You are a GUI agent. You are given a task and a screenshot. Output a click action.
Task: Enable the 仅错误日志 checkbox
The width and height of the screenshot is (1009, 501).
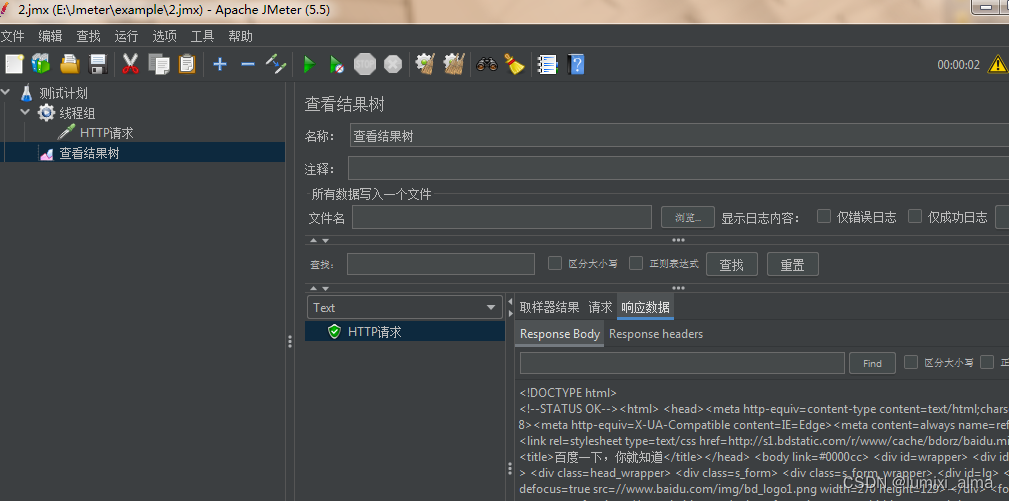pos(824,216)
